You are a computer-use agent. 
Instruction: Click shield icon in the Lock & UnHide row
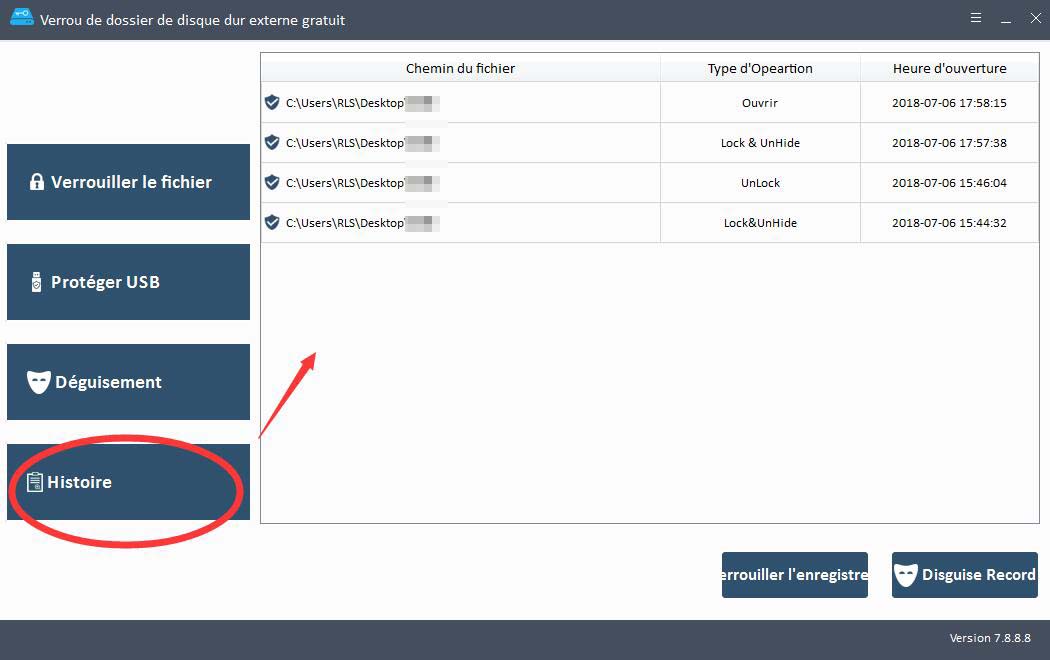click(272, 143)
